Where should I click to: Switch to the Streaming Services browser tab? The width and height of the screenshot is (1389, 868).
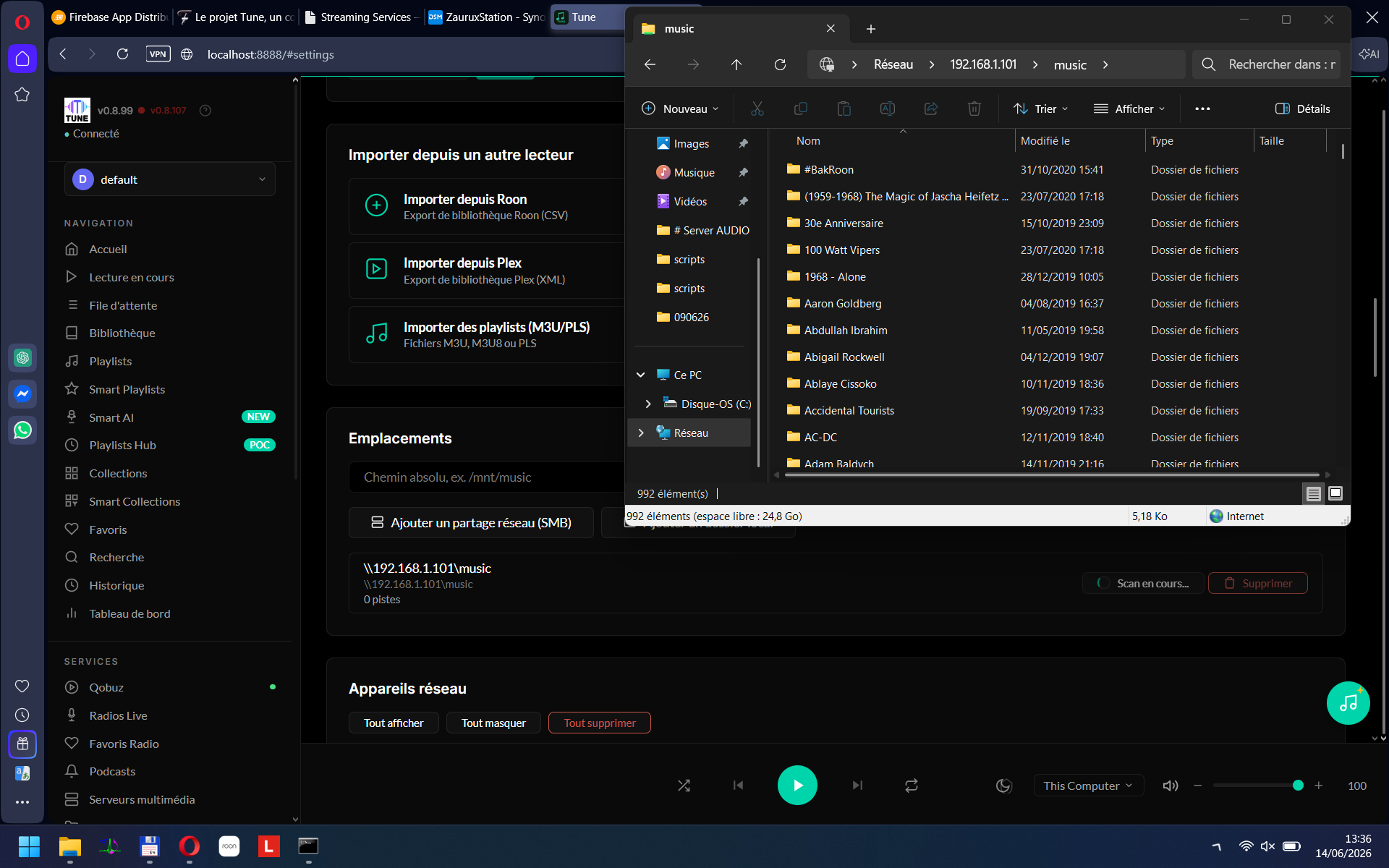tap(362, 17)
